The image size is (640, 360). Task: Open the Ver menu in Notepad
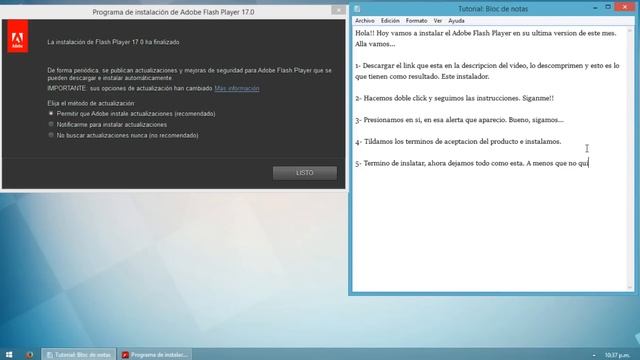click(x=438, y=20)
